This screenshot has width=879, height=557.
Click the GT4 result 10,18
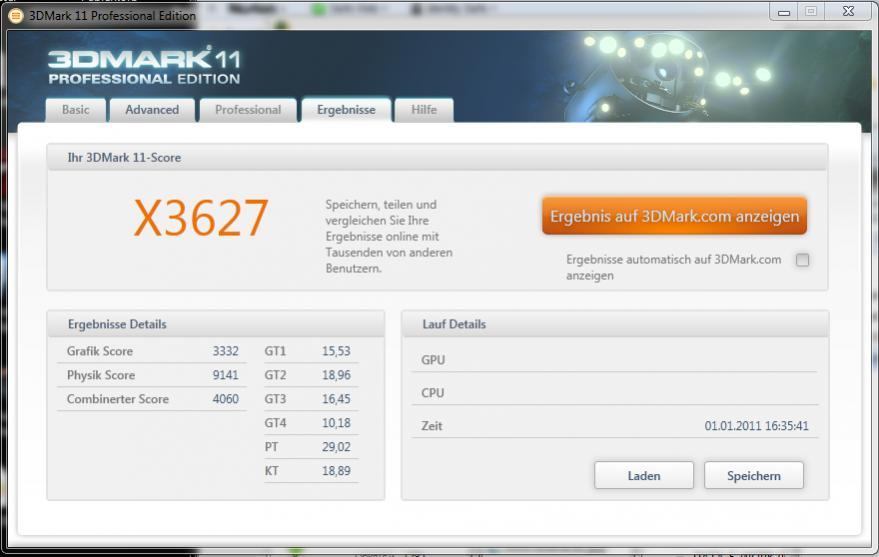[336, 423]
